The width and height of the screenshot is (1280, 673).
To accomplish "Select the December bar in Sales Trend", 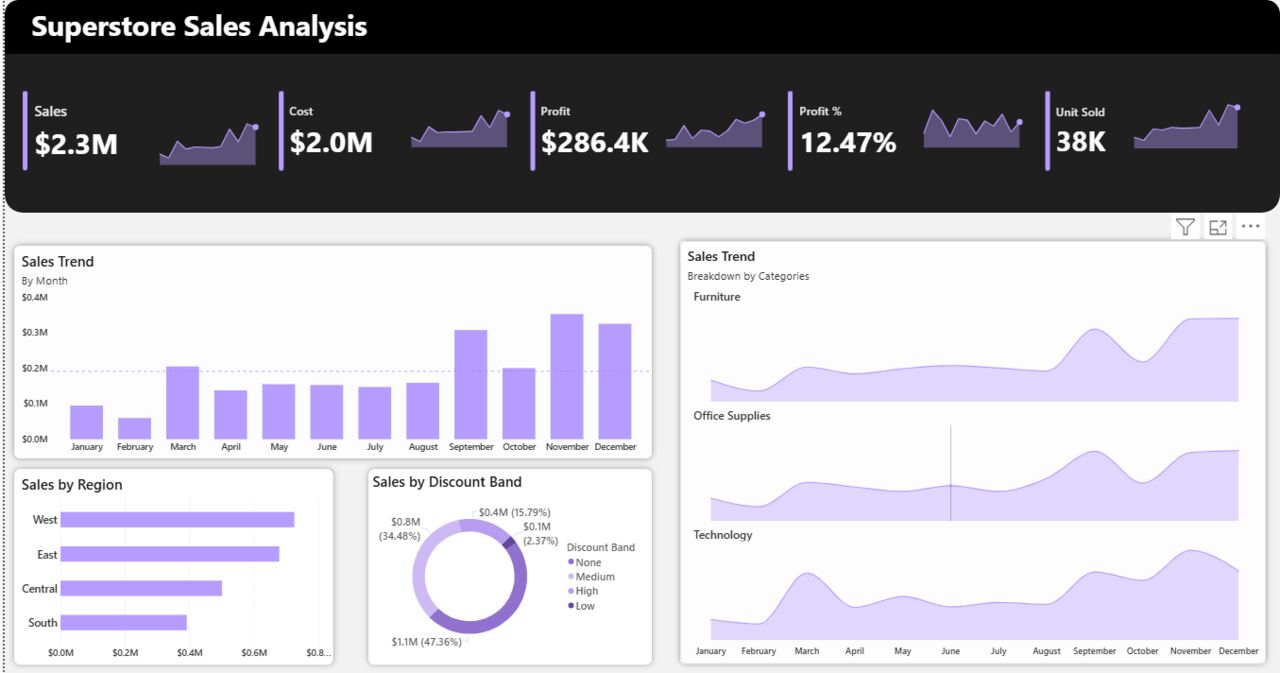I will click(615, 381).
